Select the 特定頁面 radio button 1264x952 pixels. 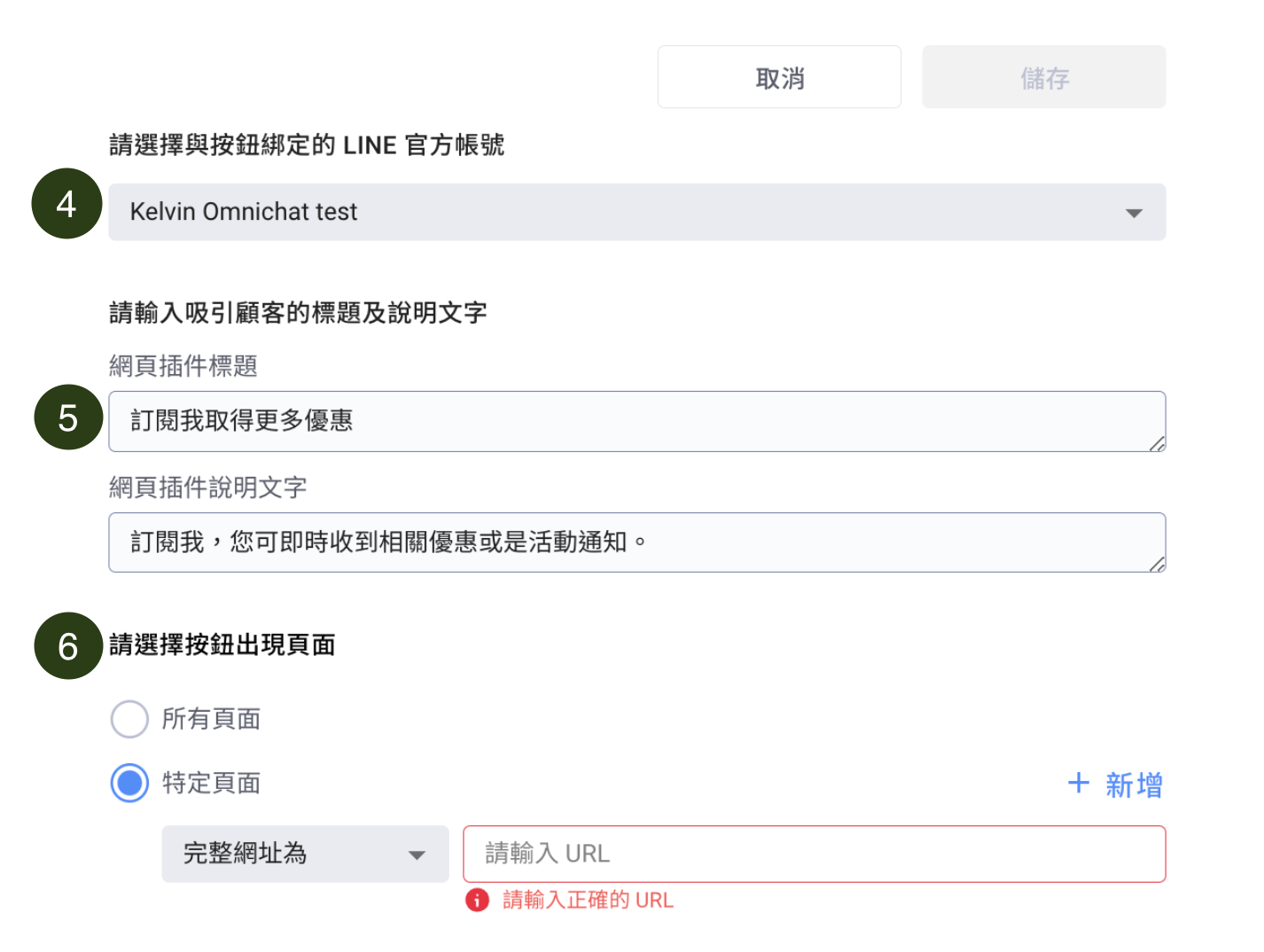tap(129, 783)
